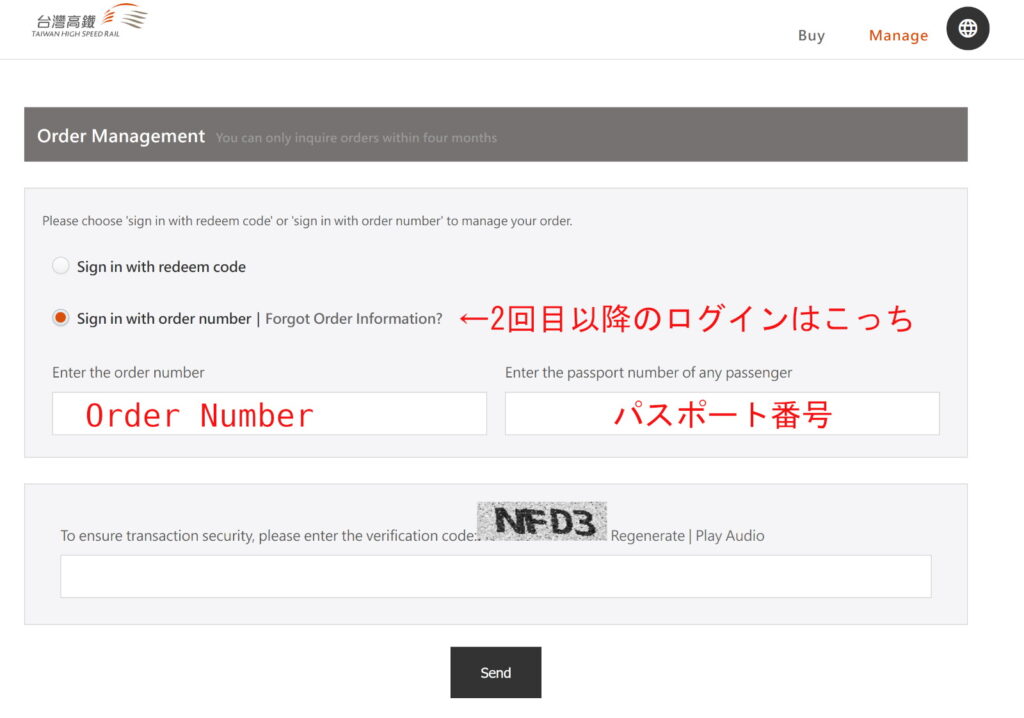The image size is (1024, 718).
Task: Click the passport number field label
Action: pos(648,372)
